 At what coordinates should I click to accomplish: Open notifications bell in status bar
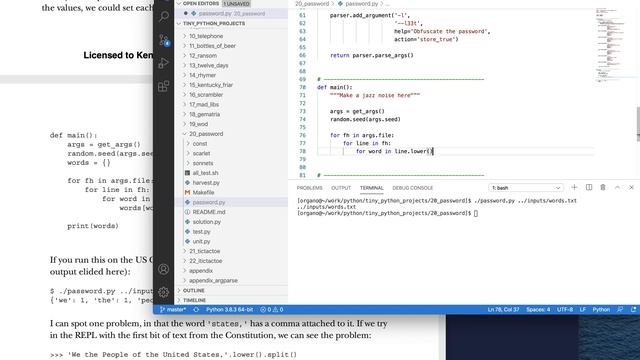[633, 310]
